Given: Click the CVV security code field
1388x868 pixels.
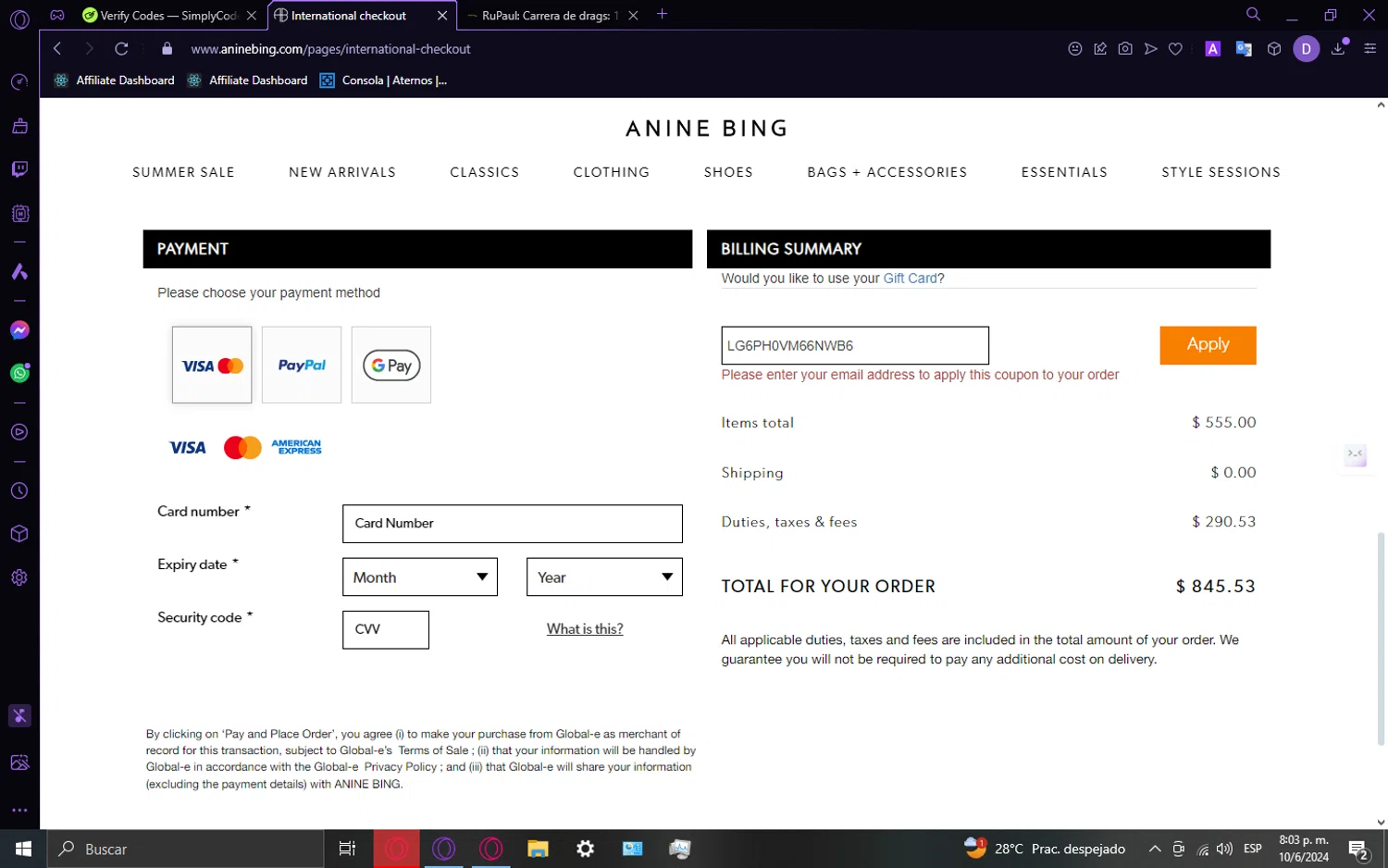Looking at the screenshot, I should pyautogui.click(x=386, y=629).
